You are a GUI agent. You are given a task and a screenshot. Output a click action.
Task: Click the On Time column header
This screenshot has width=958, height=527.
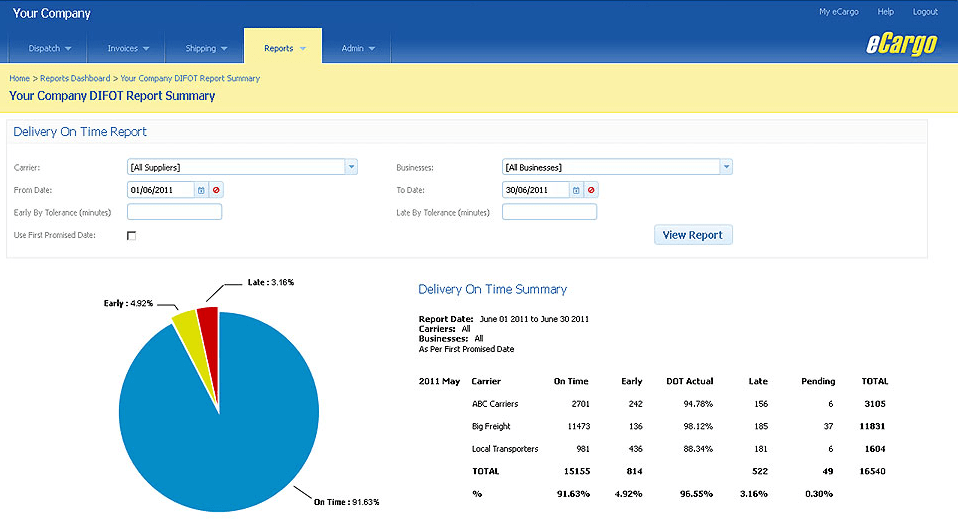click(x=571, y=381)
